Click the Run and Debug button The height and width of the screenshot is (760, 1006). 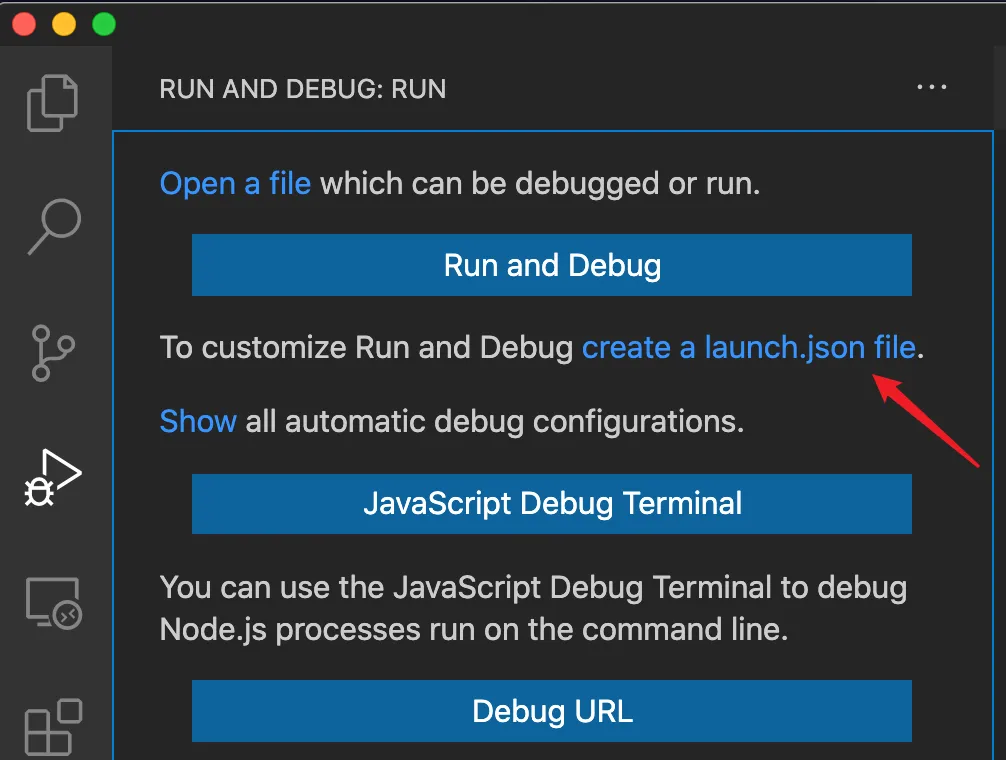(x=551, y=265)
